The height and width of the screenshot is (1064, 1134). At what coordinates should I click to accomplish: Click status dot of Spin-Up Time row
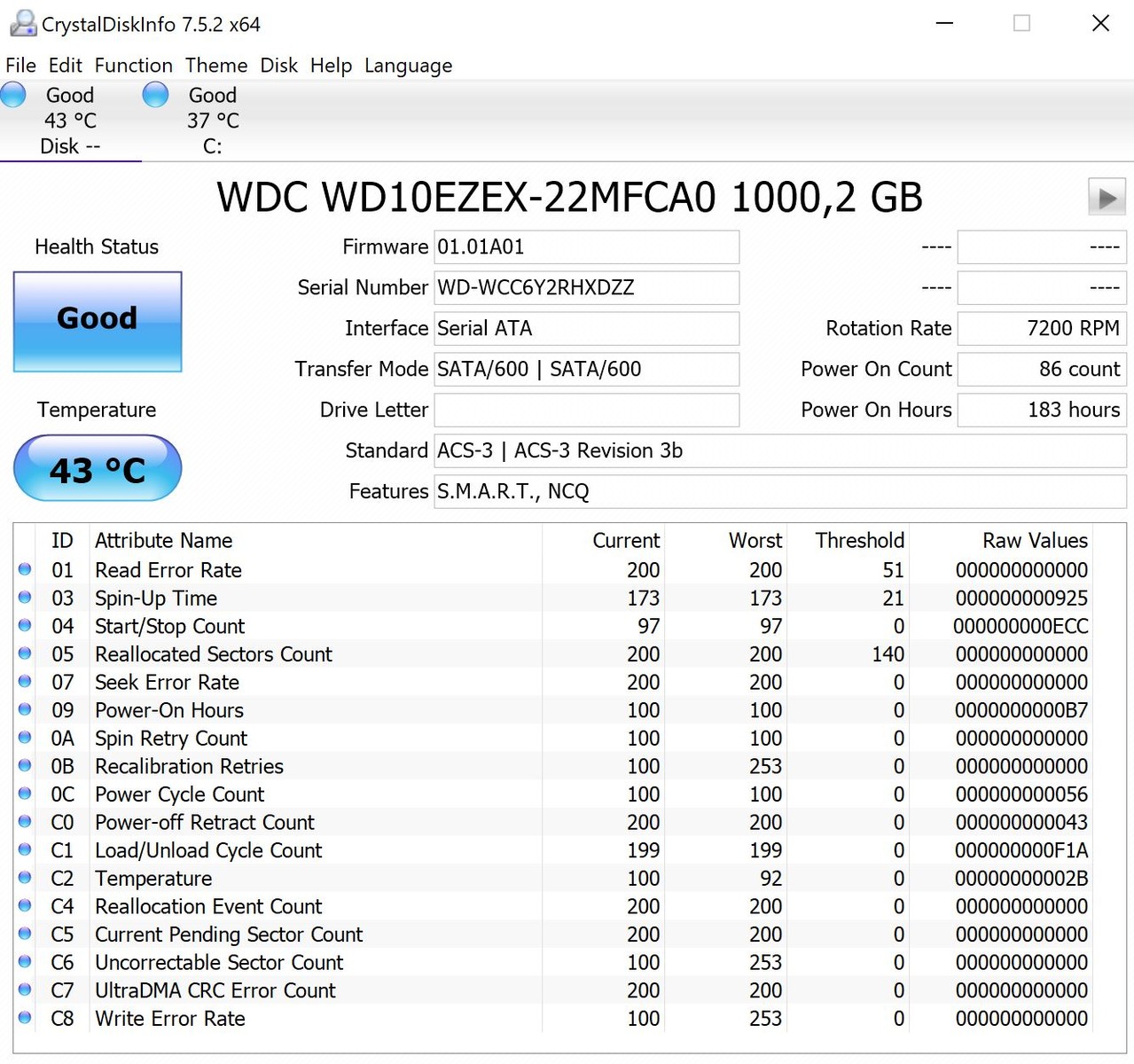[25, 598]
